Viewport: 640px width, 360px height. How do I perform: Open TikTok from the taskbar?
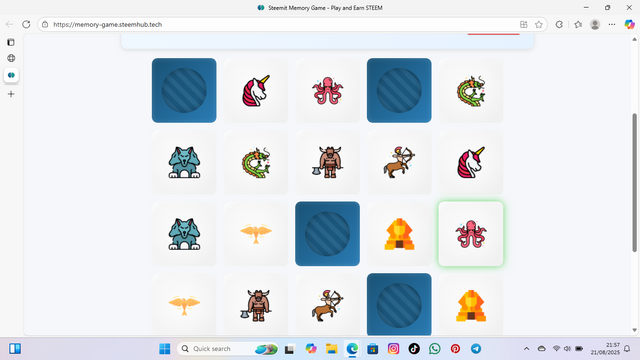[414, 349]
